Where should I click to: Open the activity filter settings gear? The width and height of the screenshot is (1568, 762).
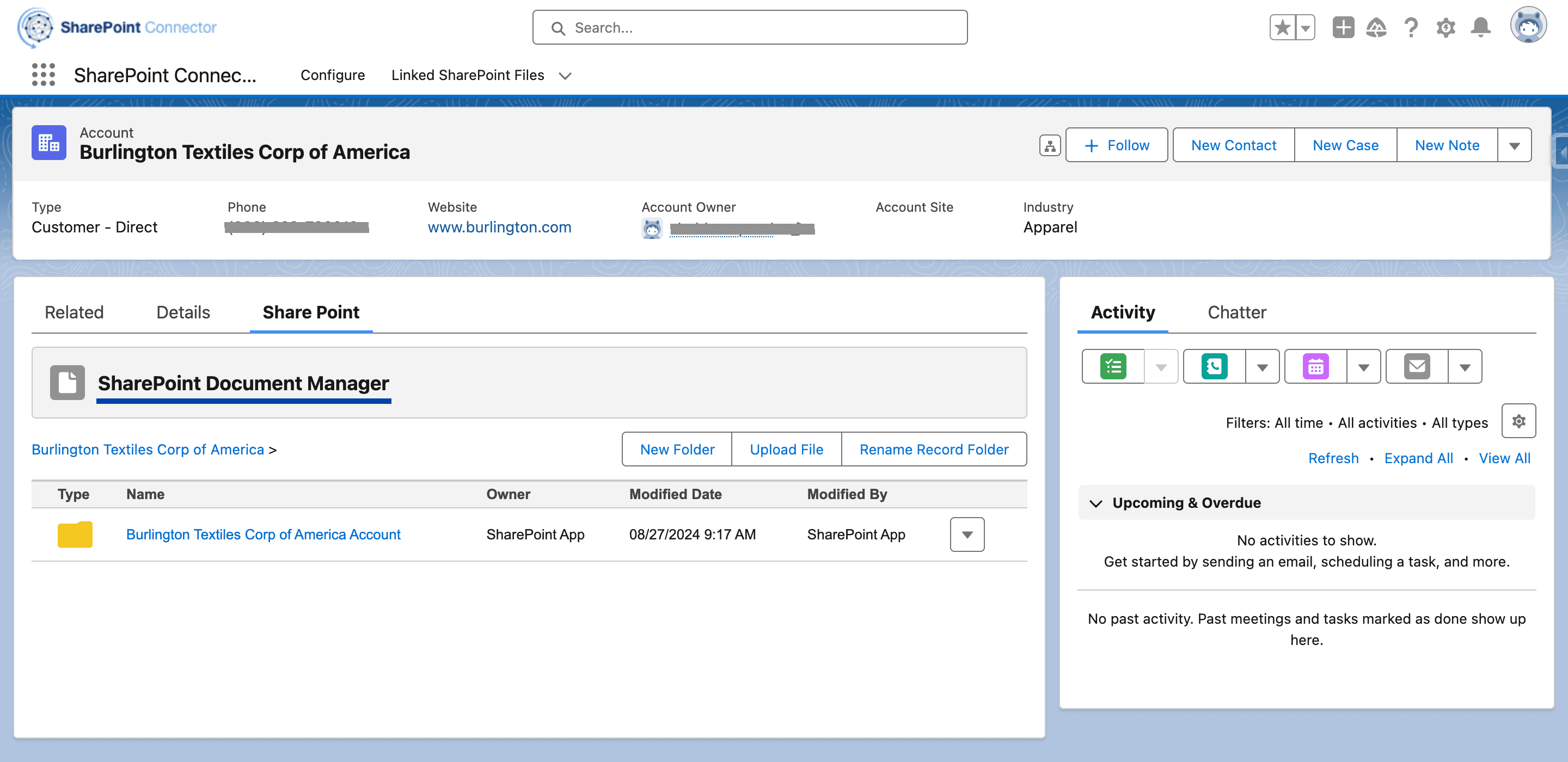point(1518,421)
